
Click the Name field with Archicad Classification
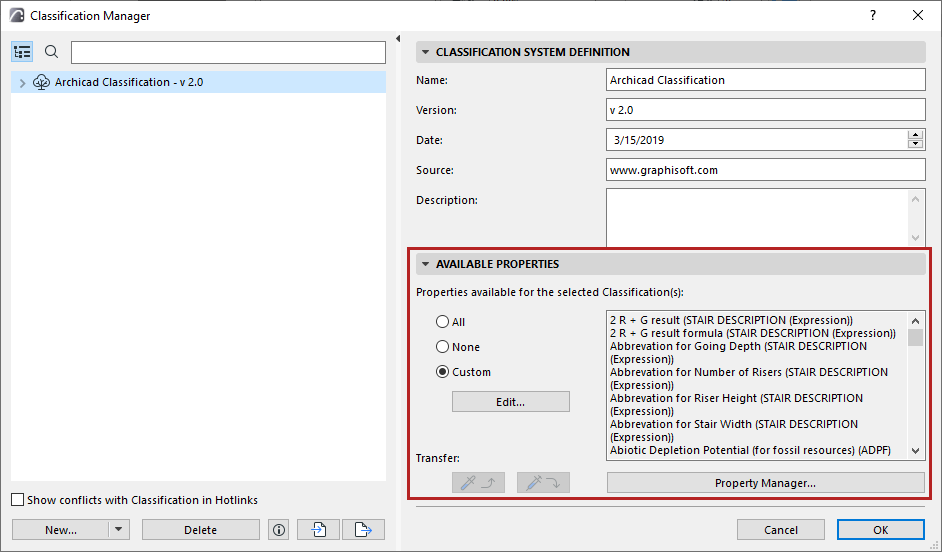[x=765, y=80]
